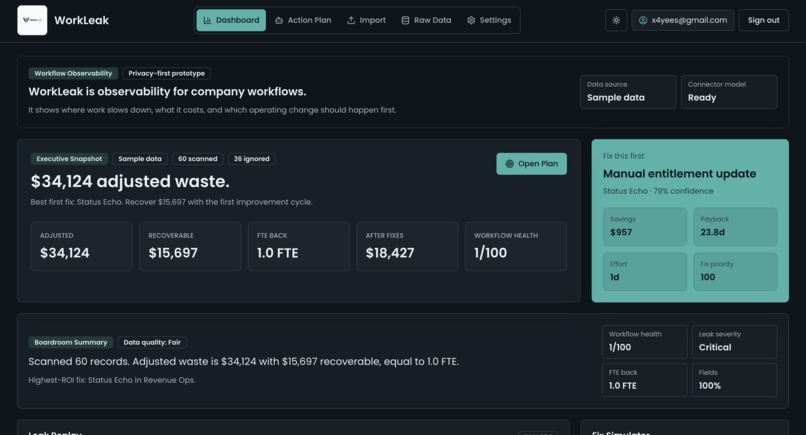
Task: Select the Payback 23.8d tile
Action: coord(735,227)
